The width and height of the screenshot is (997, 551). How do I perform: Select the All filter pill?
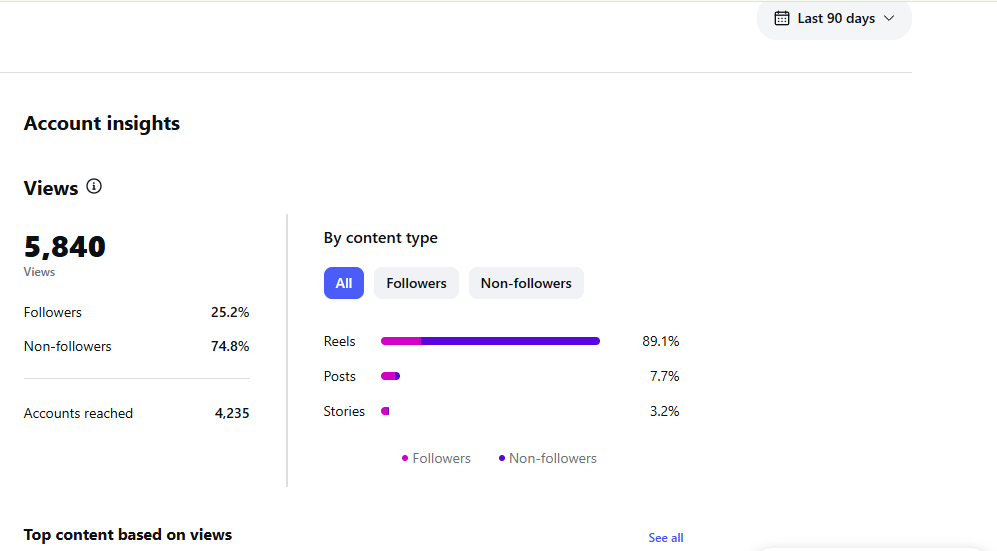[x=343, y=283]
